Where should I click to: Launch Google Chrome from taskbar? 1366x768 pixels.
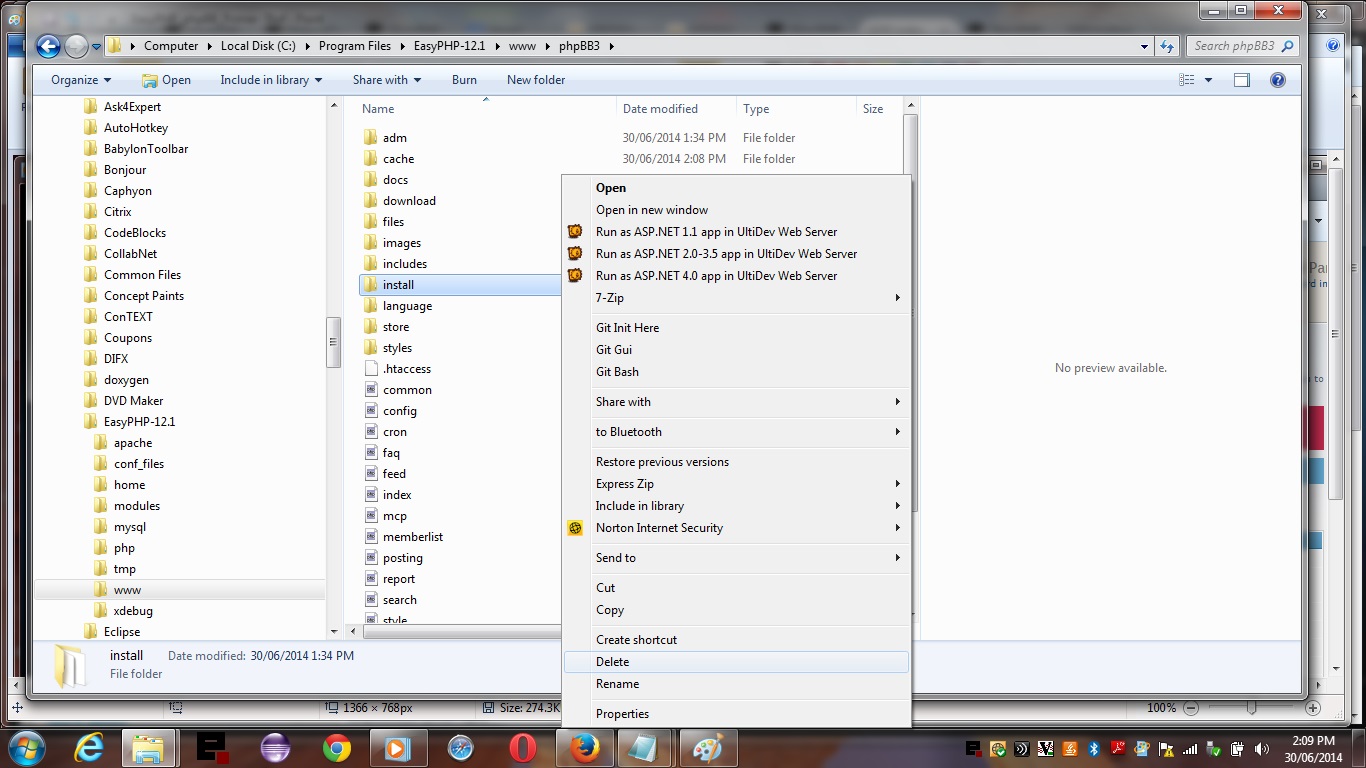[336, 748]
